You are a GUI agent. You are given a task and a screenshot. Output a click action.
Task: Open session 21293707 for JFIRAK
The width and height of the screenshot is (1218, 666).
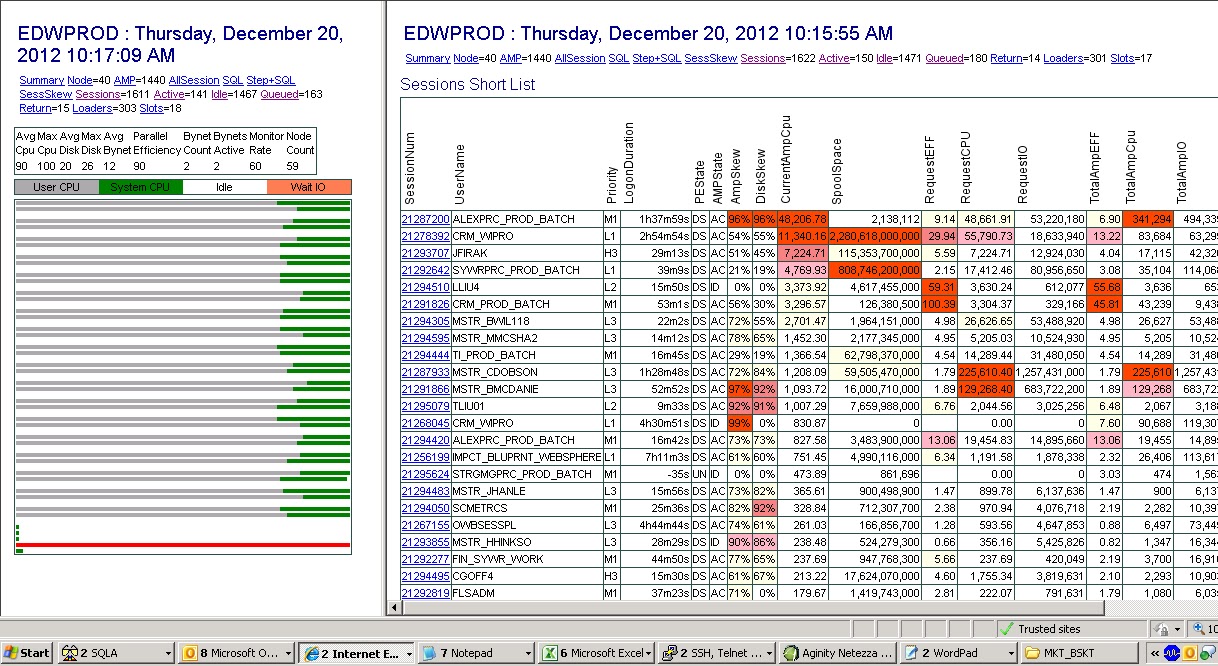click(x=425, y=252)
